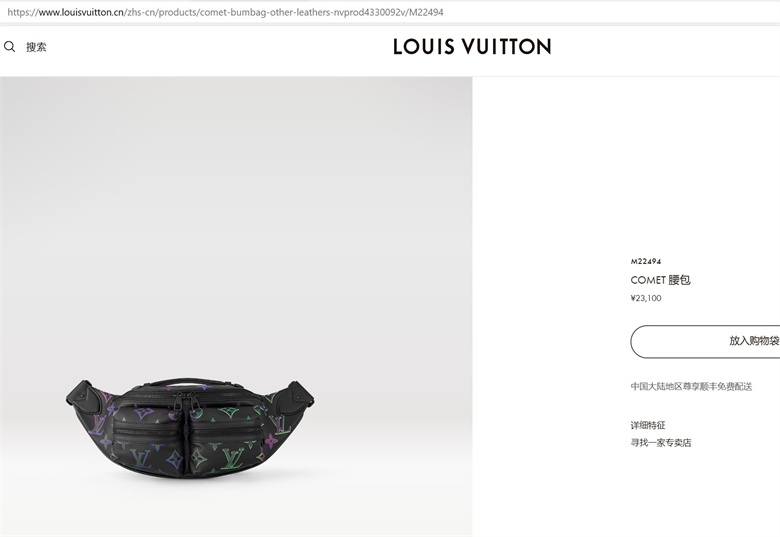Click the right strap buckle on bag

pos(297,396)
